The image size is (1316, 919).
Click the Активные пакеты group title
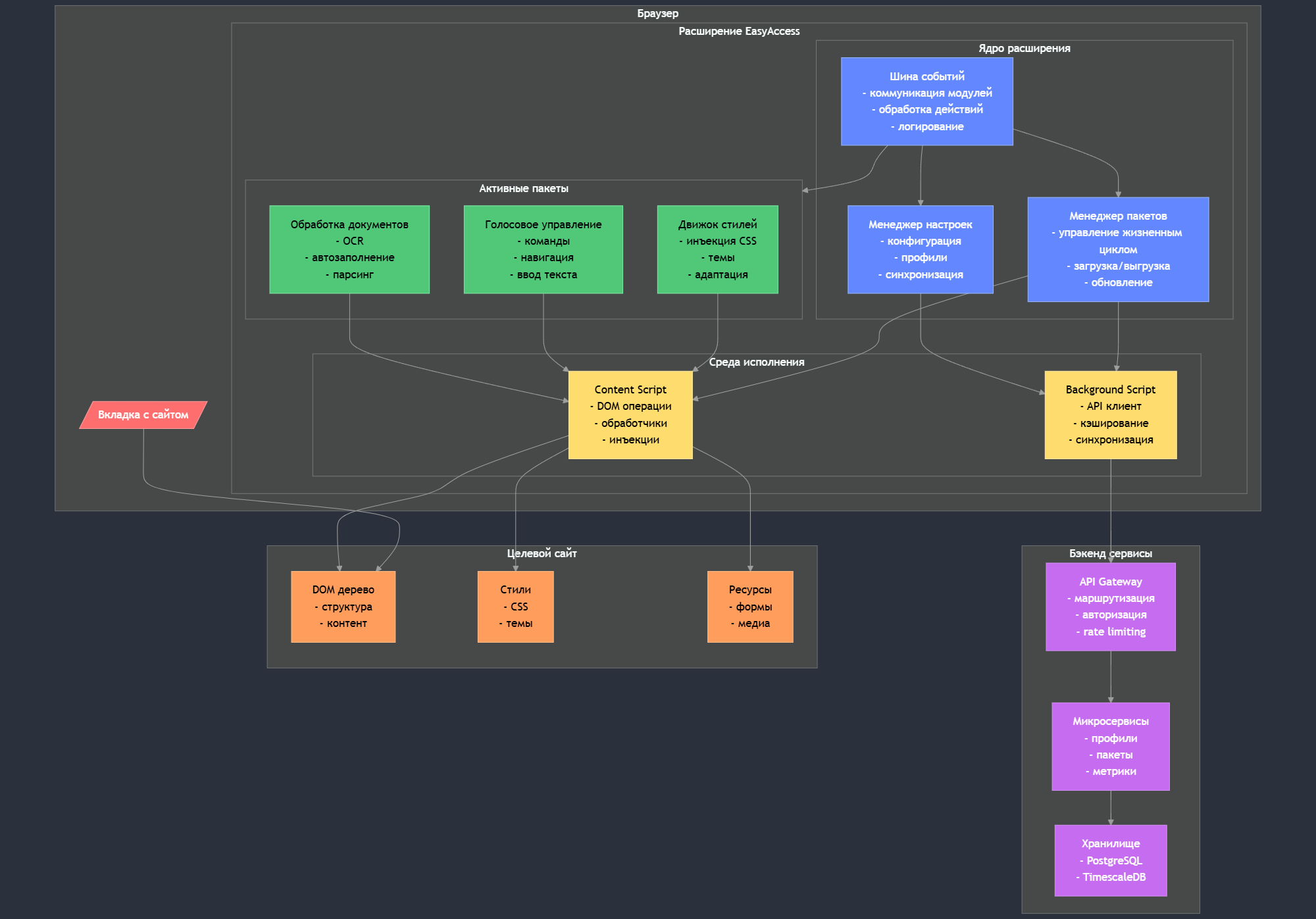click(x=523, y=189)
